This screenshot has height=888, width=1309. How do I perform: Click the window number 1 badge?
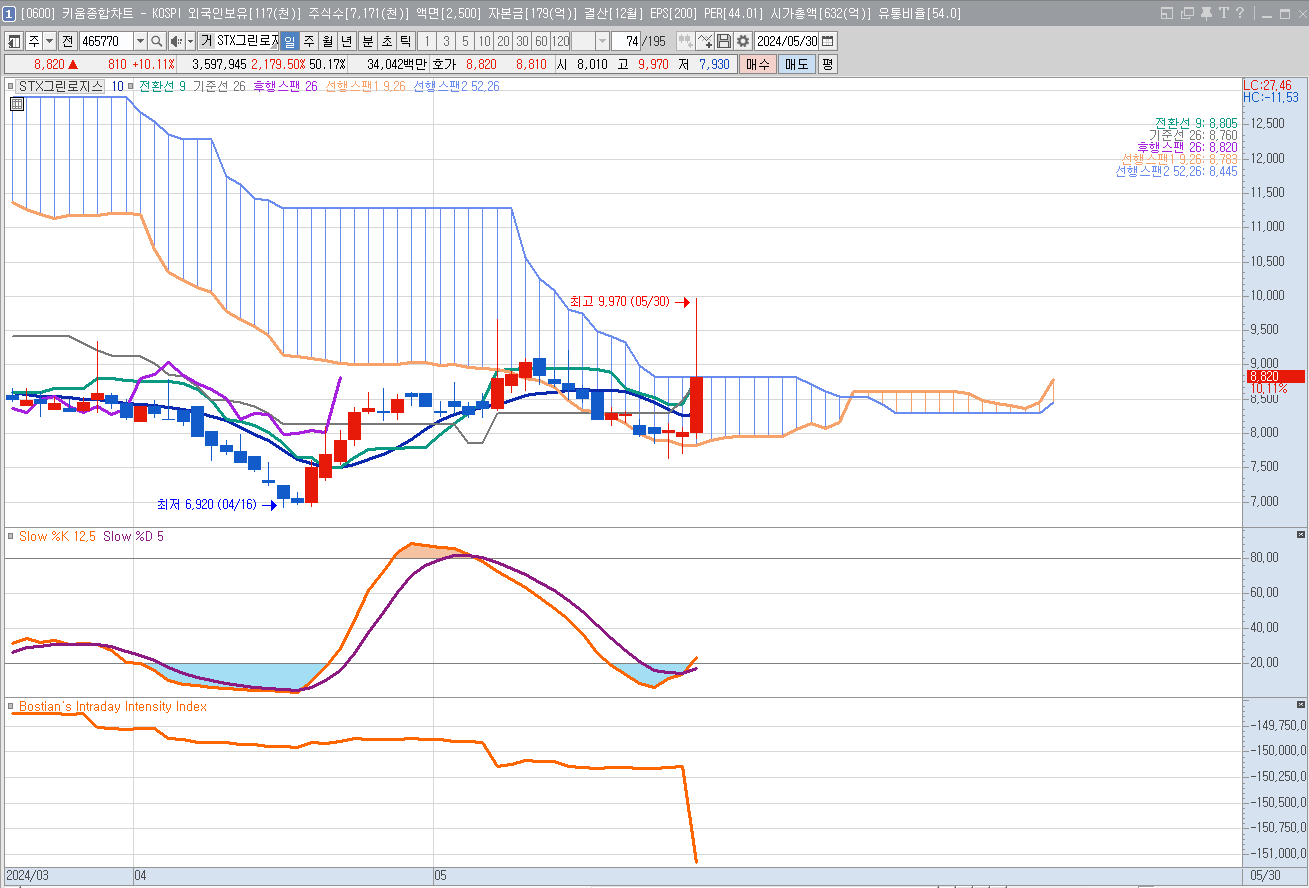(9, 13)
